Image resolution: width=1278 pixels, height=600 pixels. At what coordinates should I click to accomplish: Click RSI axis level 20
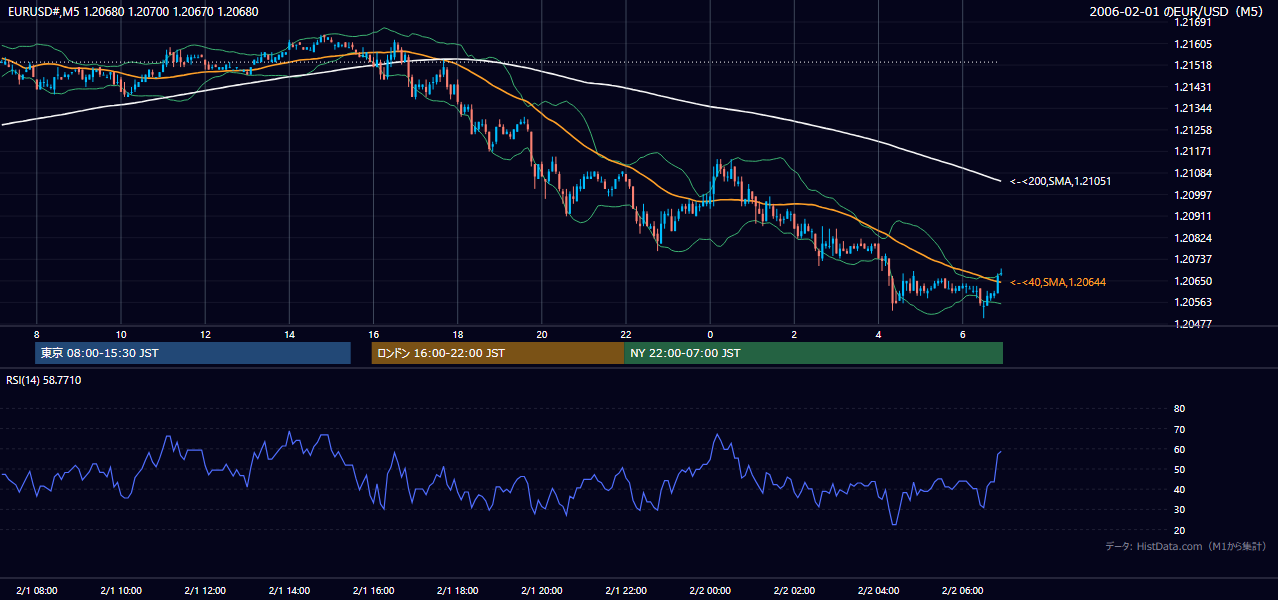[x=1179, y=530]
